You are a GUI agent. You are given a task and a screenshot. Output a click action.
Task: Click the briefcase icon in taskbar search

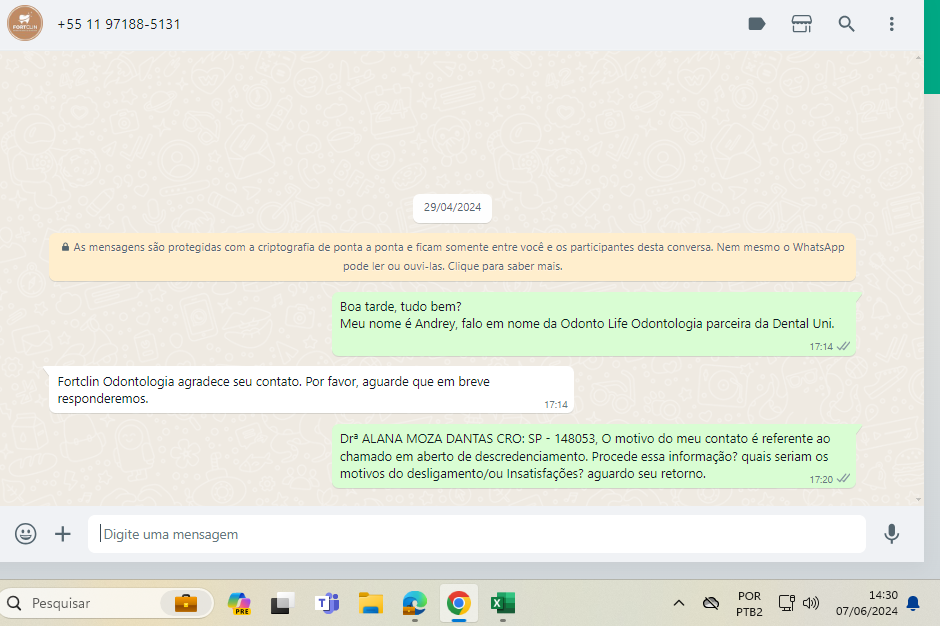186,603
